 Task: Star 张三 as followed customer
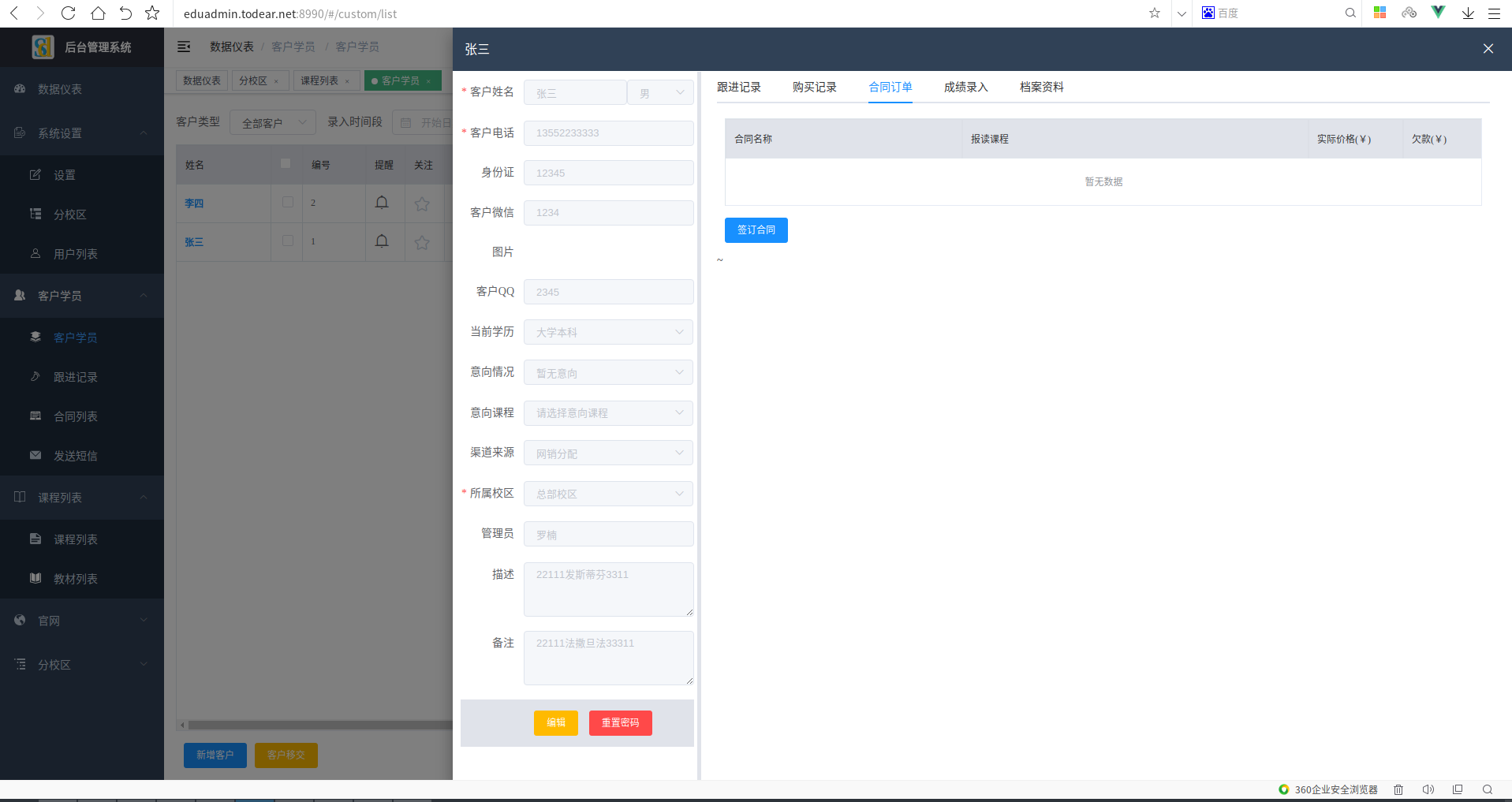click(x=422, y=242)
